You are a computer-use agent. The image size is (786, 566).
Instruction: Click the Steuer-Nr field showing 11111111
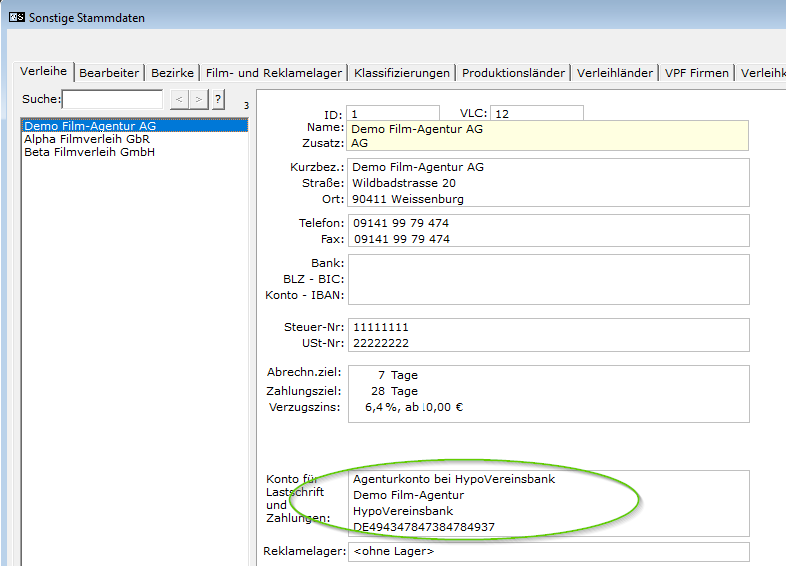(x=548, y=327)
